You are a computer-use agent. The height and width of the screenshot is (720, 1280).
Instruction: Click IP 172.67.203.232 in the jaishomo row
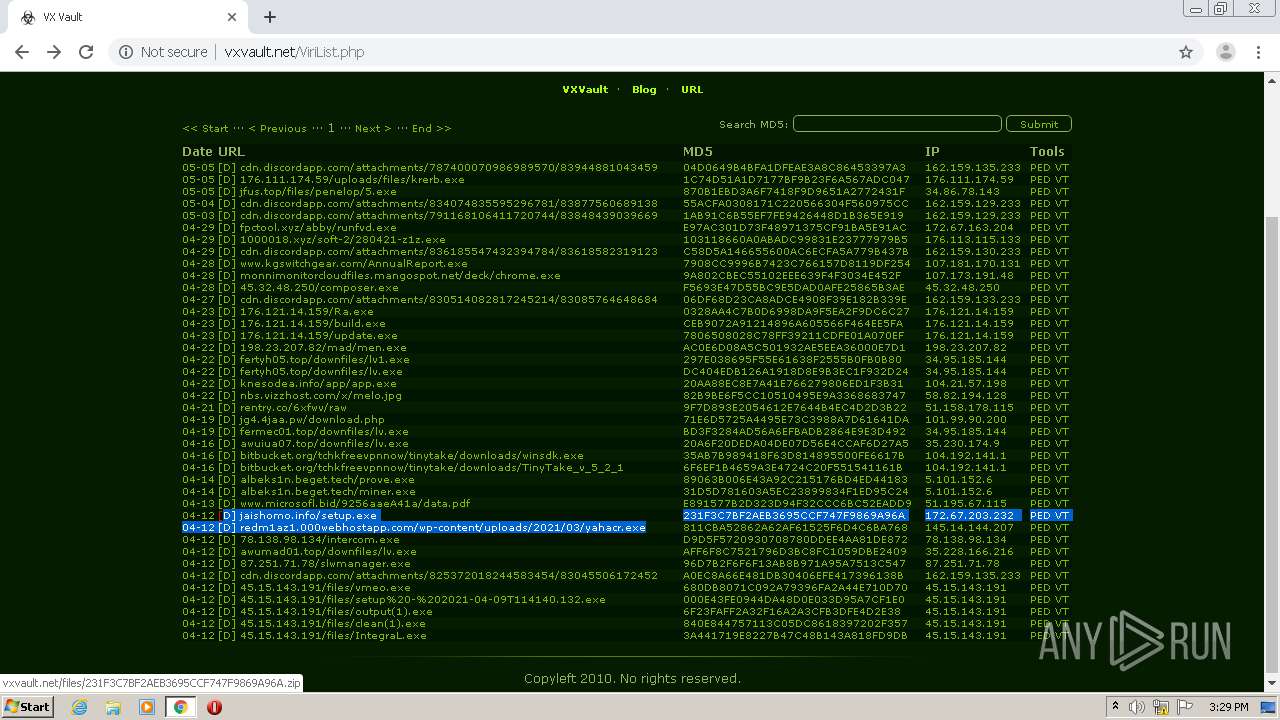click(969, 515)
